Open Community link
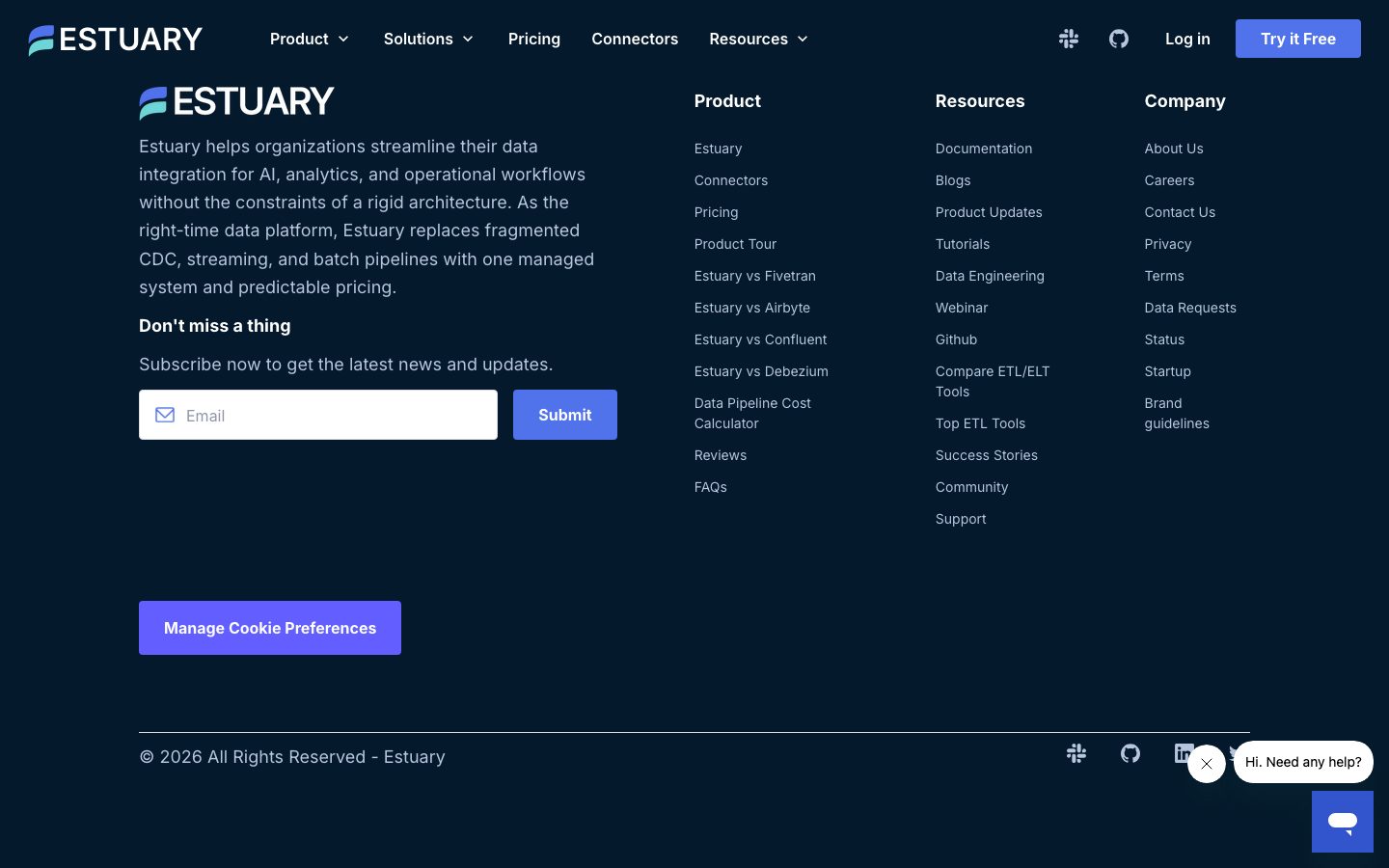 972,487
